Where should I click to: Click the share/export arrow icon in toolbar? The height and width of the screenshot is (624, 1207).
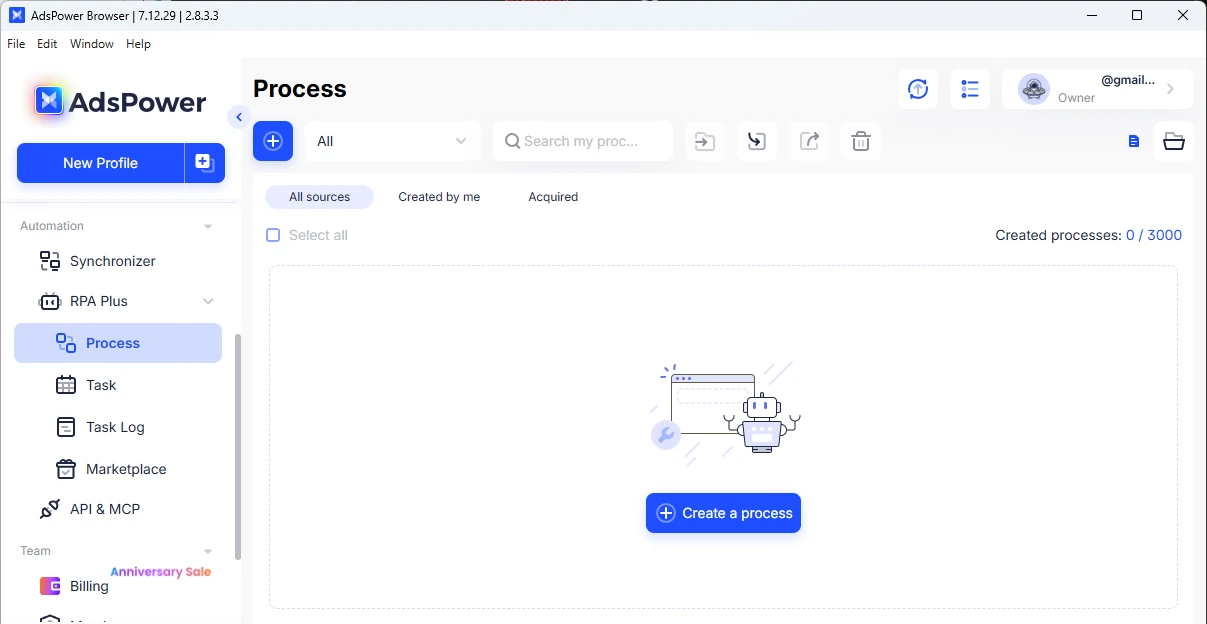click(x=809, y=141)
